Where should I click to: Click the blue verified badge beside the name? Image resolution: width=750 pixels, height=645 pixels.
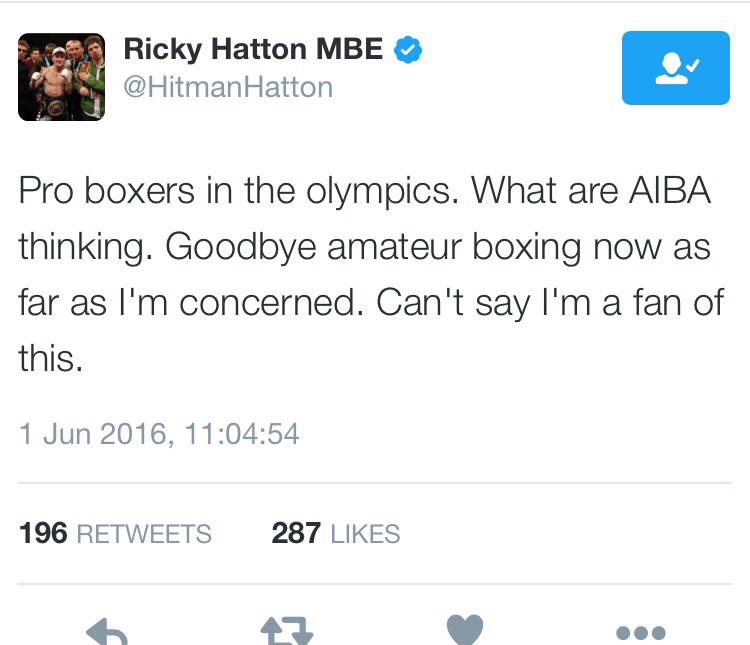point(405,51)
